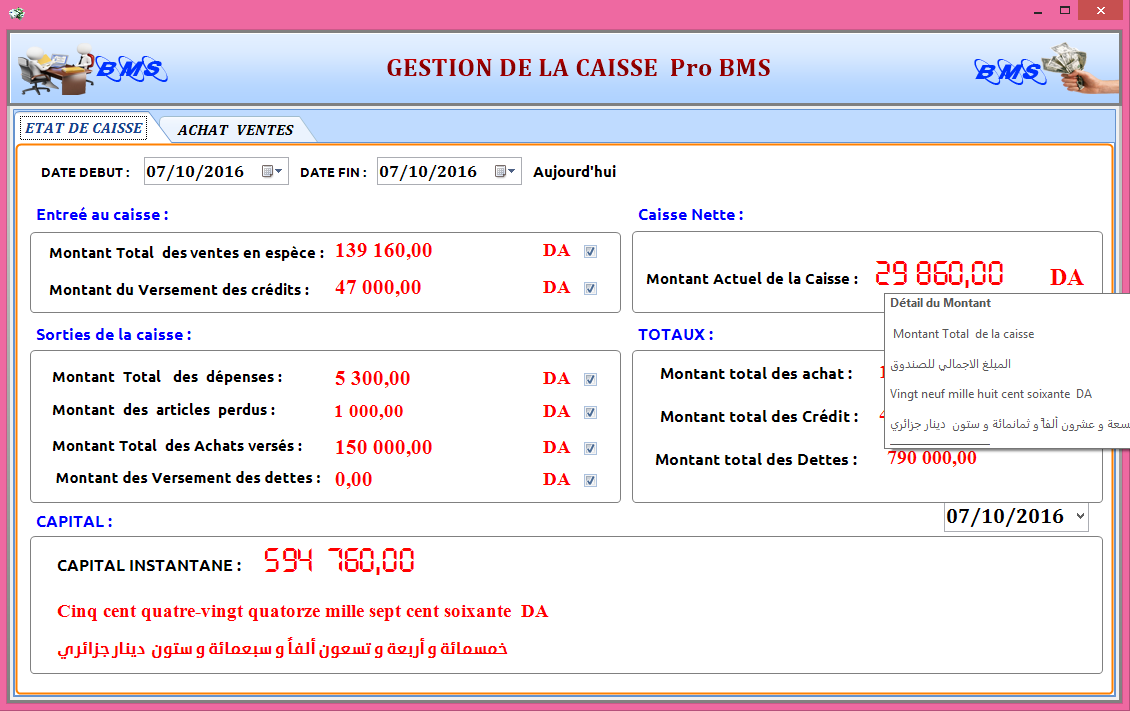
Task: Open calendar icon of DATE FIN field
Action: pos(504,171)
